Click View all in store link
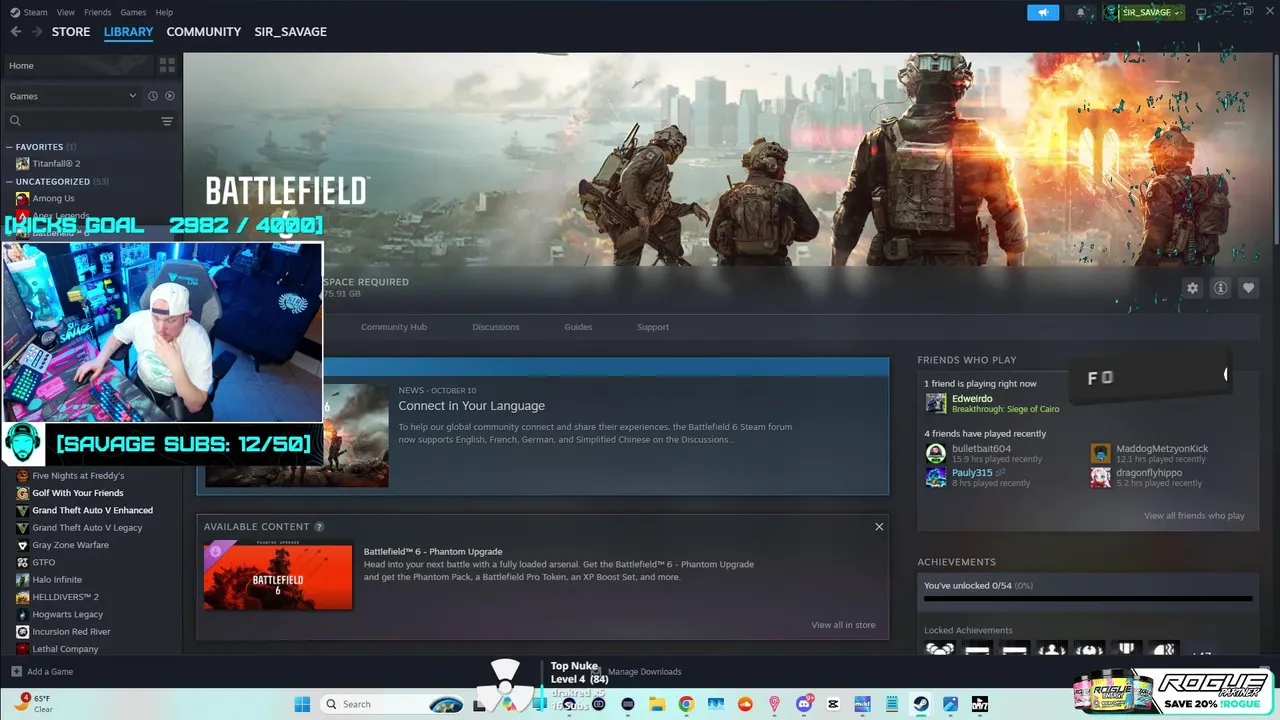The width and height of the screenshot is (1280, 720). coord(843,625)
